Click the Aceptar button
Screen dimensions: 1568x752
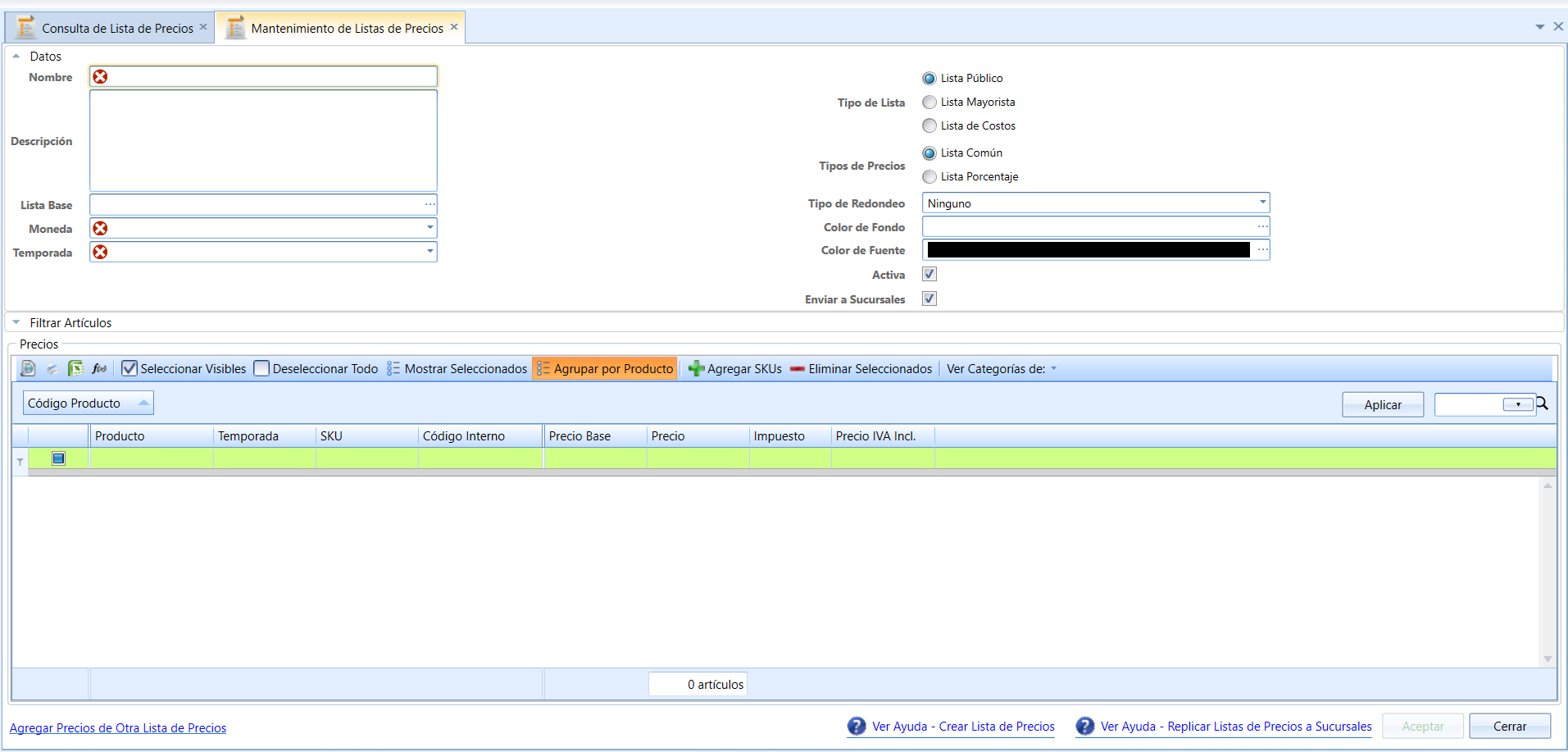coord(1423,727)
